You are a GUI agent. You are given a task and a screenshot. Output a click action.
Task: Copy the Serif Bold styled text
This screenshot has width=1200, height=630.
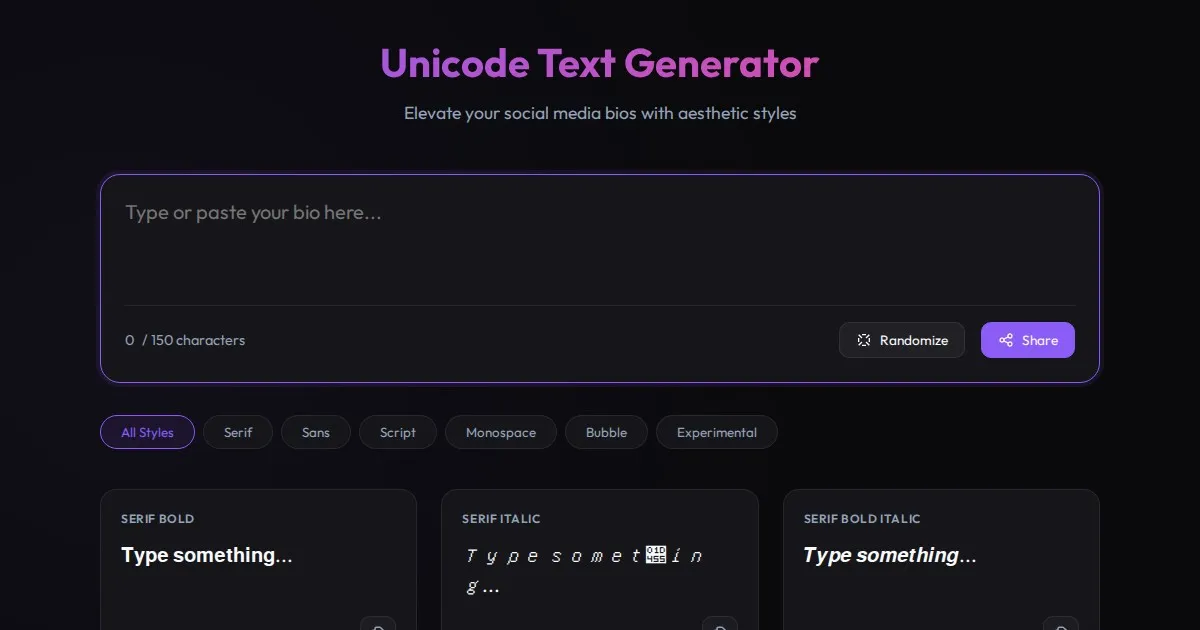(x=378, y=625)
